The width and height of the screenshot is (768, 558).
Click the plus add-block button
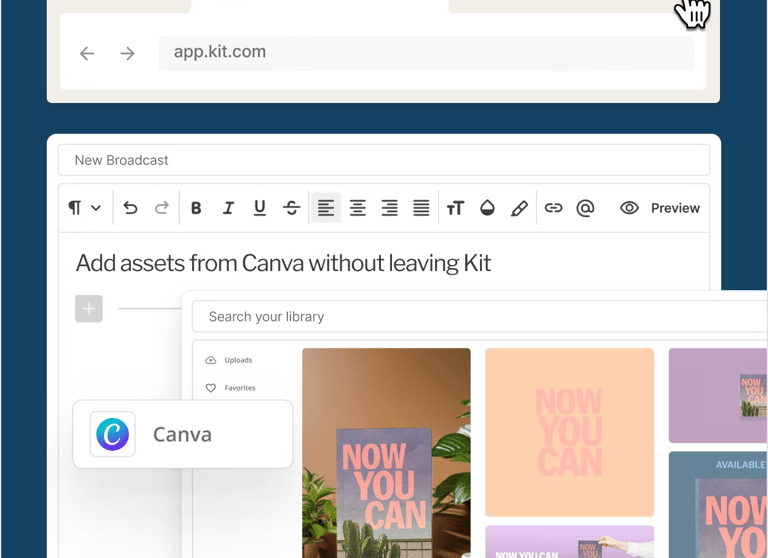point(89,309)
